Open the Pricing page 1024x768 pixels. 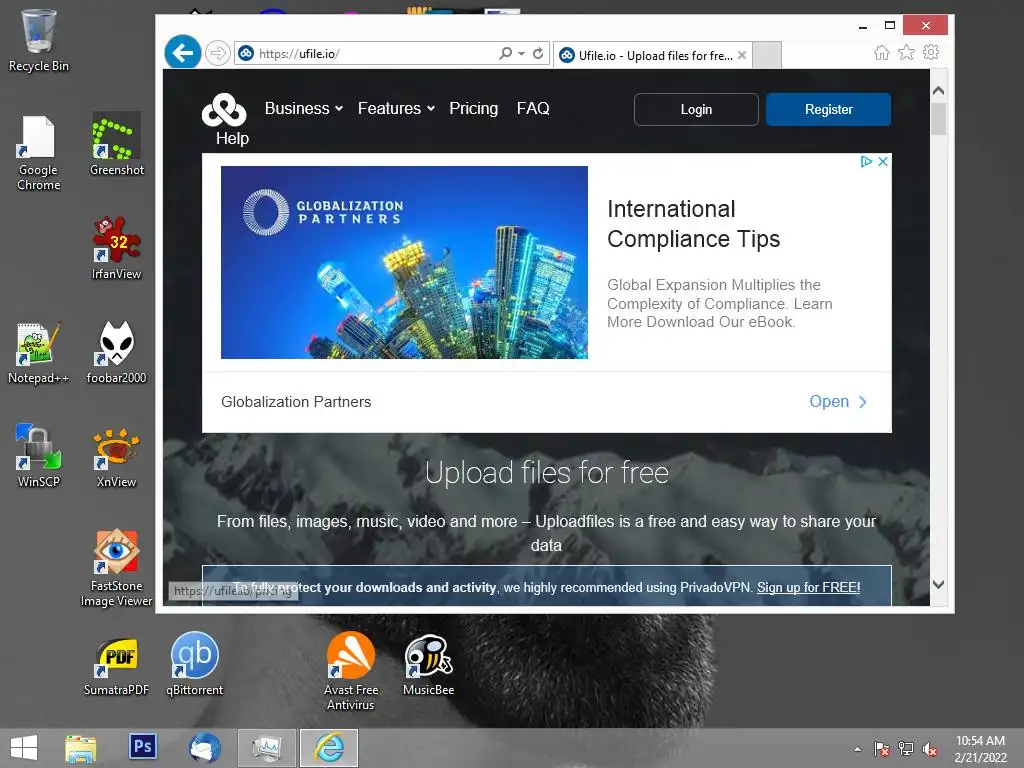pos(473,108)
